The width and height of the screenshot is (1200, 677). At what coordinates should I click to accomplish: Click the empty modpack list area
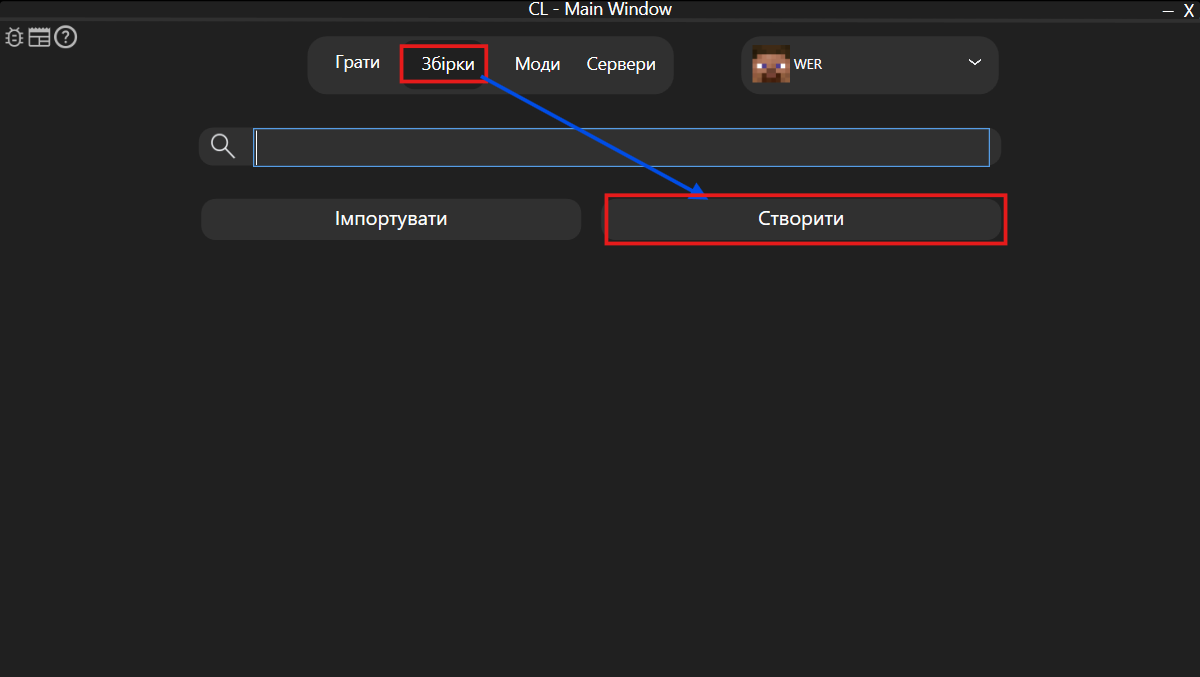point(600,450)
